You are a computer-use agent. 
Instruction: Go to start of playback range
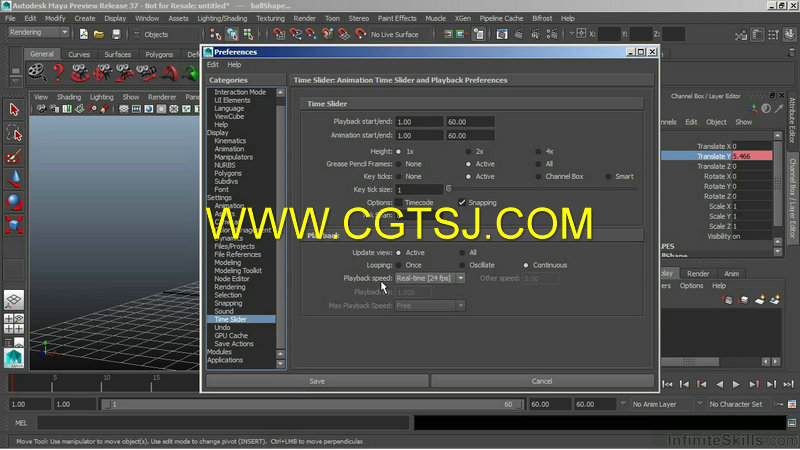pyautogui.click(x=667, y=384)
